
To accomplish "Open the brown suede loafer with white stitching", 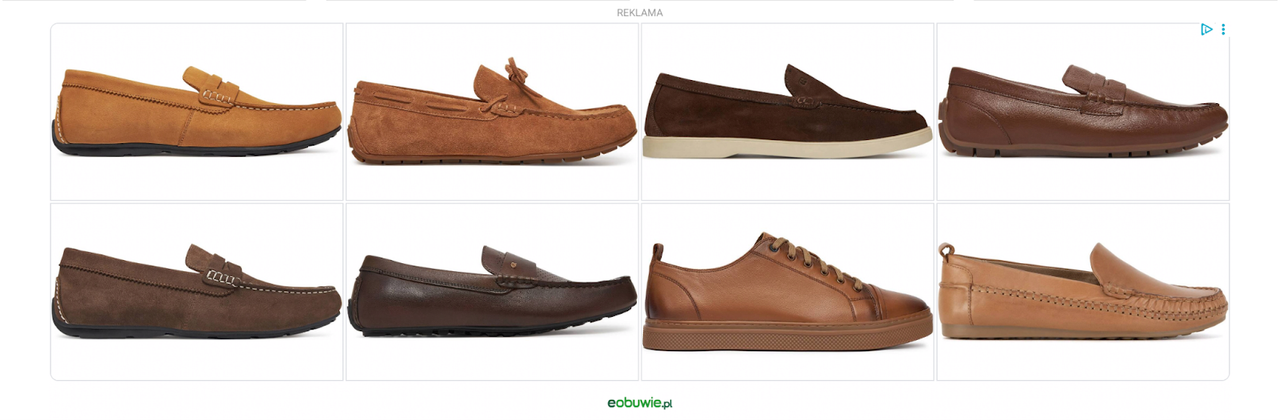I will 197,292.
